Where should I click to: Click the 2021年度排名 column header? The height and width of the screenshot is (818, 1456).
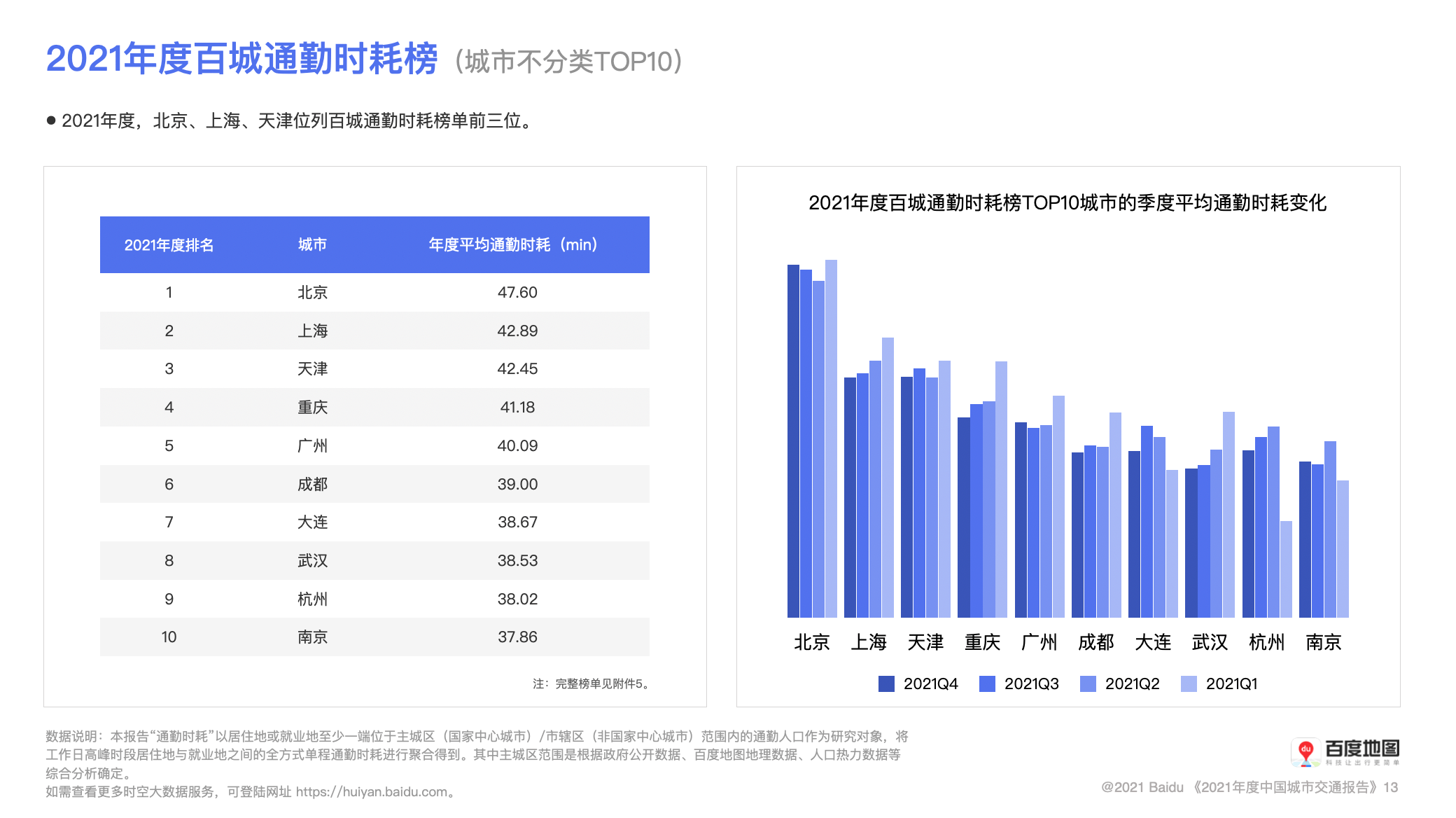169,244
